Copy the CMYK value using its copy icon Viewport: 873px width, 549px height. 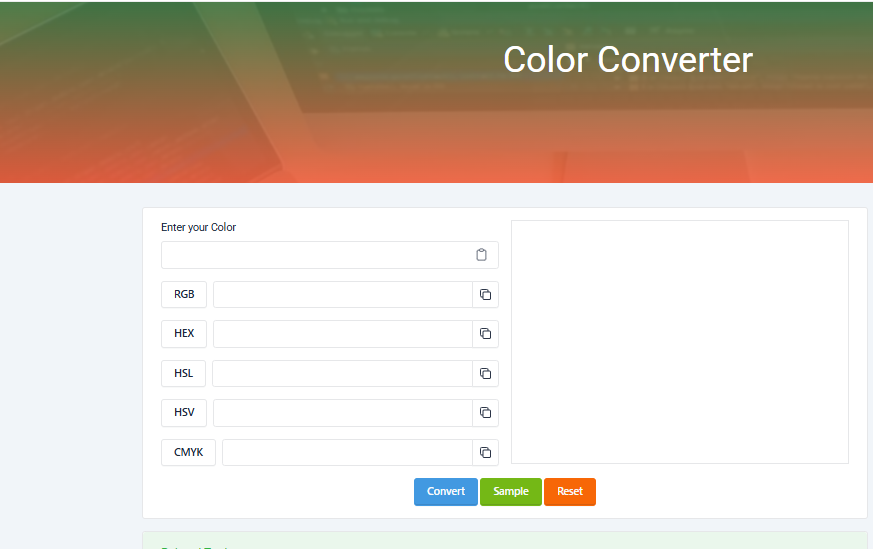click(485, 453)
